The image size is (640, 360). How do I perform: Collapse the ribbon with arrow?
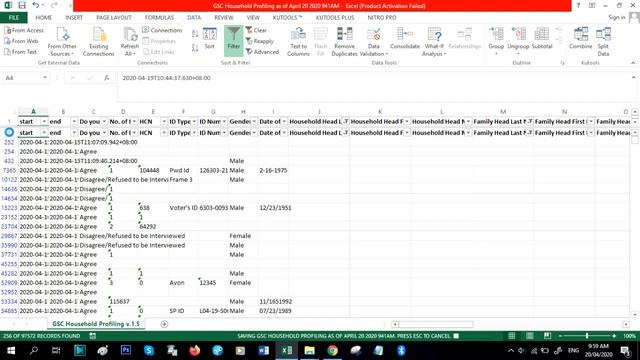pos(633,63)
